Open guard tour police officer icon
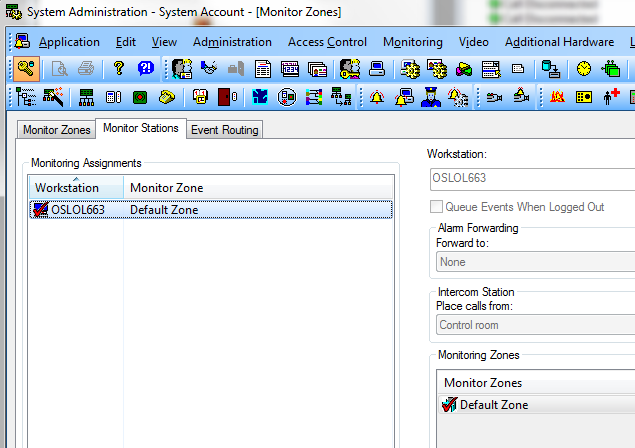The width and height of the screenshot is (635, 448). point(431,98)
